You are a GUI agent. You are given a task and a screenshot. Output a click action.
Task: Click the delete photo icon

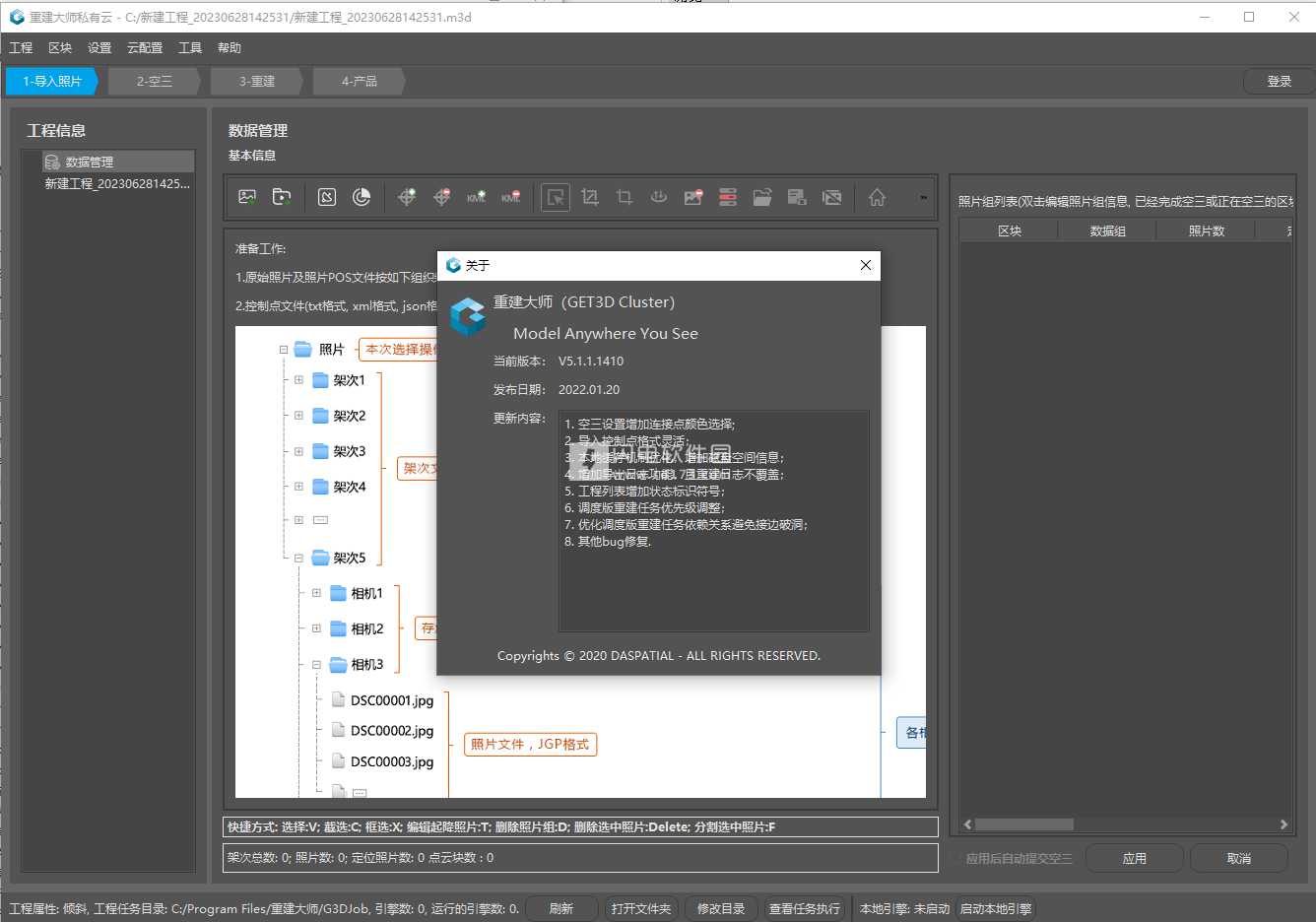click(693, 197)
